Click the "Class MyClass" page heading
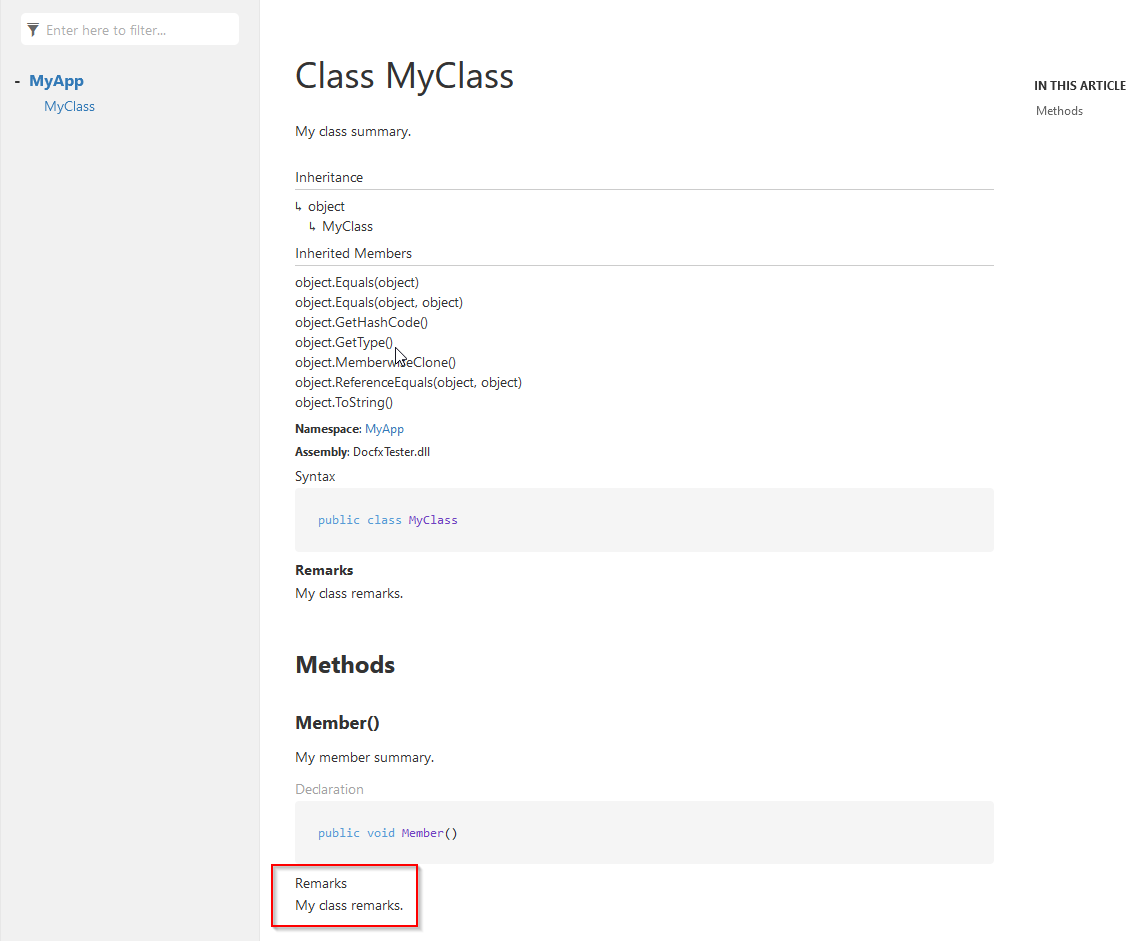Viewport: 1144px width, 941px height. pyautogui.click(x=404, y=76)
